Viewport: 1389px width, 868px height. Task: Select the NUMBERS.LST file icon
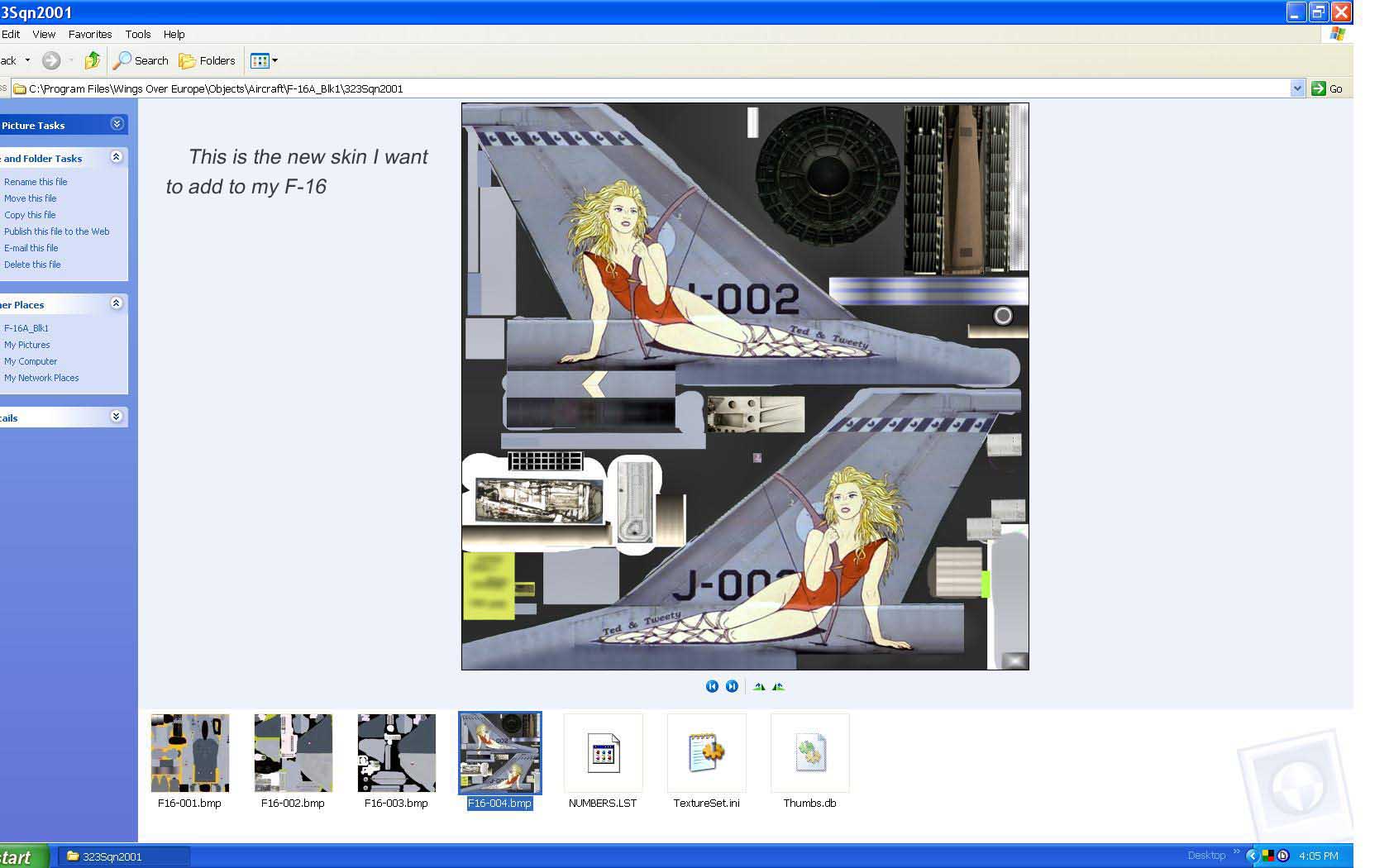click(604, 753)
